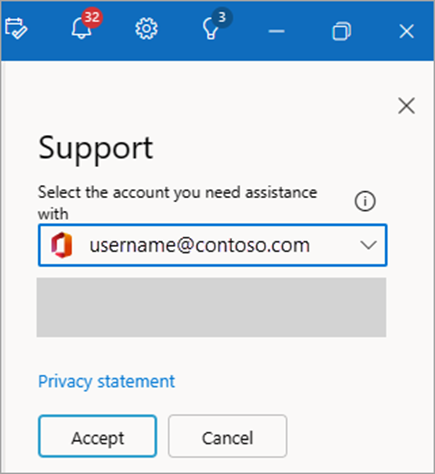Open the Privacy statement link
435x474 pixels.
pos(106,381)
